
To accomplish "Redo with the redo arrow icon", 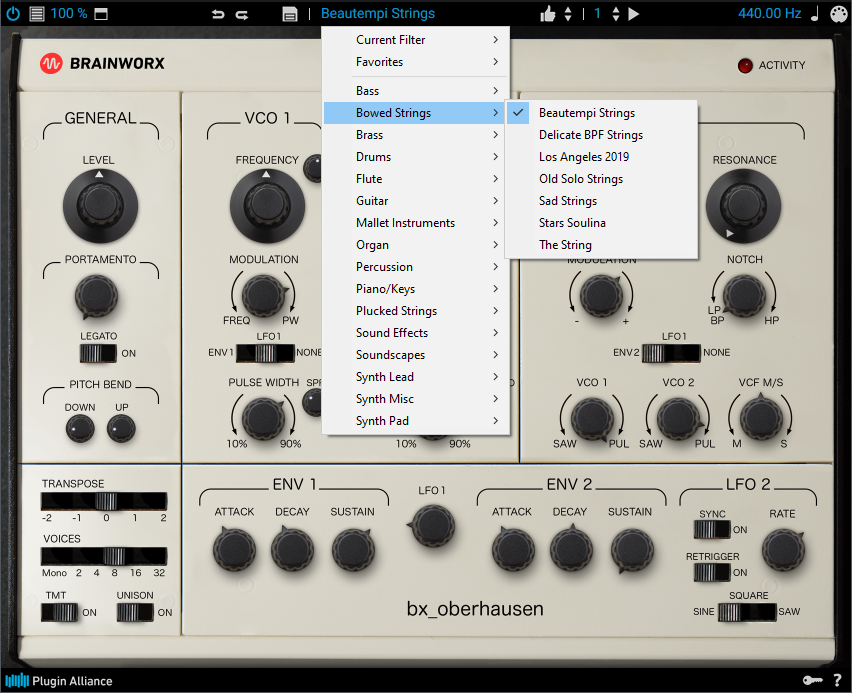I will coord(242,14).
